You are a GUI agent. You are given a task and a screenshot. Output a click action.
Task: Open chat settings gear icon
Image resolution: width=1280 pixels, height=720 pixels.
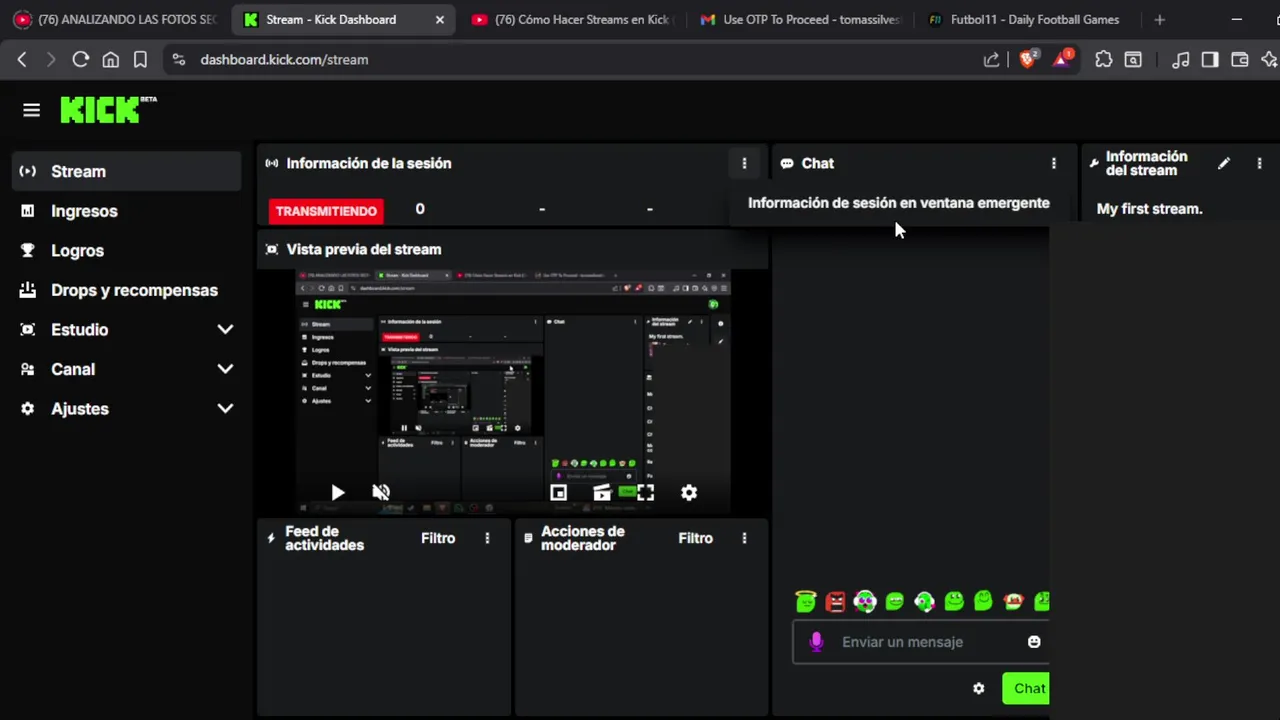click(979, 688)
